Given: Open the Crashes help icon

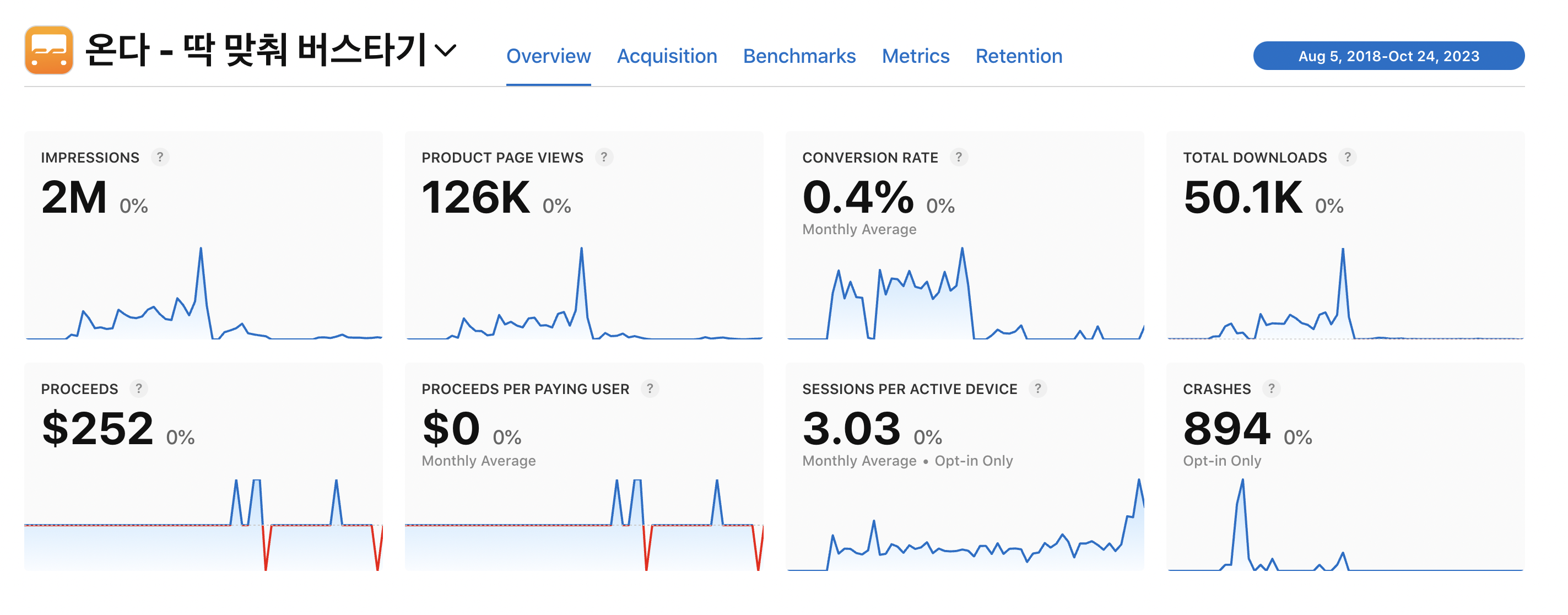Looking at the screenshot, I should click(x=1272, y=389).
